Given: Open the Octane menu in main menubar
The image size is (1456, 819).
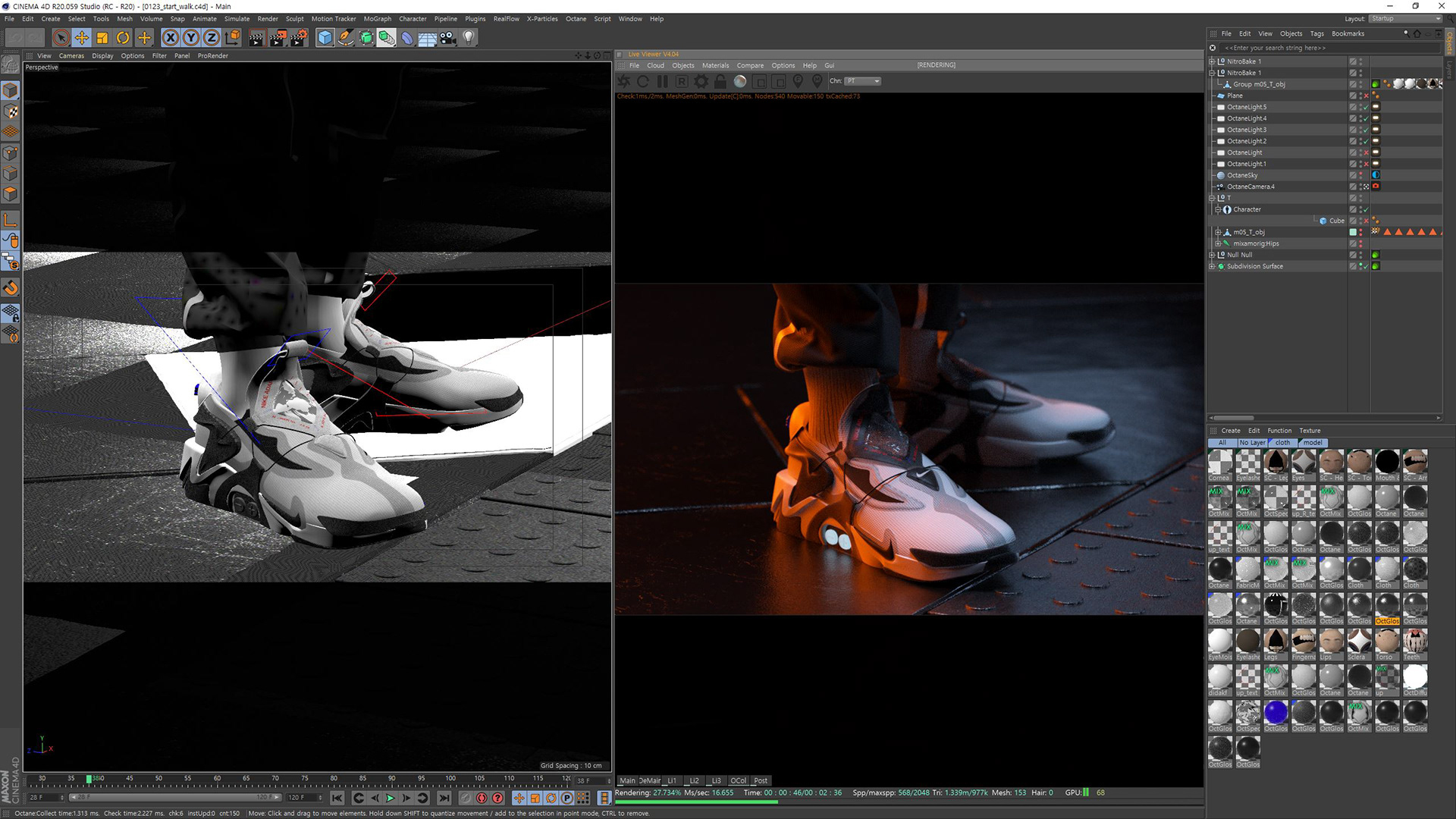Looking at the screenshot, I should (576, 19).
